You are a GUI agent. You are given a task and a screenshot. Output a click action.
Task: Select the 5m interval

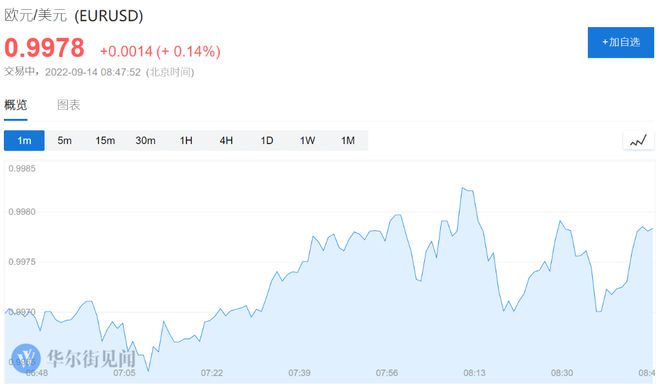(64, 141)
